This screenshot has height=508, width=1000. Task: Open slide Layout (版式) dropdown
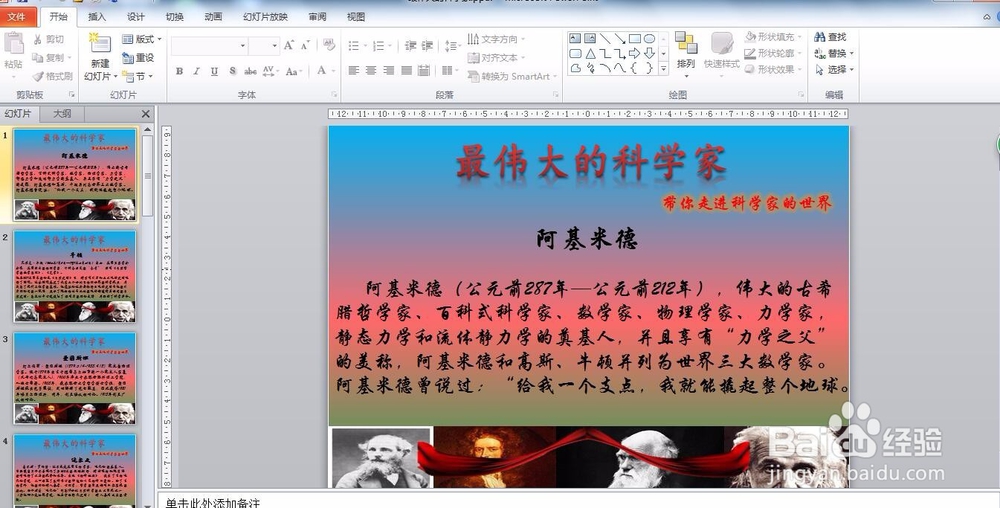[x=141, y=40]
